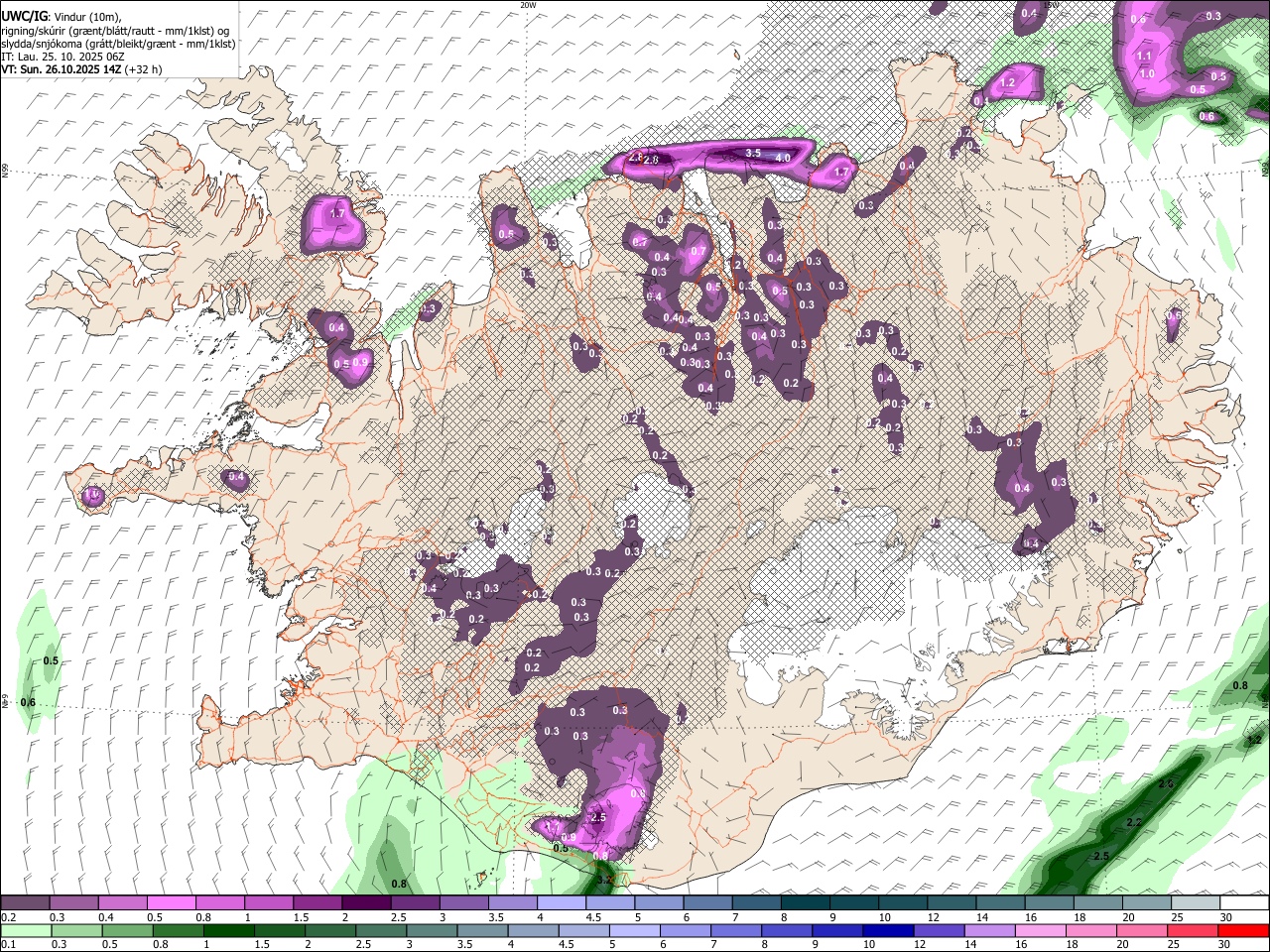Select the '1.0' value in top-right snow area
Image resolution: width=1270 pixels, height=952 pixels.
tap(1147, 74)
